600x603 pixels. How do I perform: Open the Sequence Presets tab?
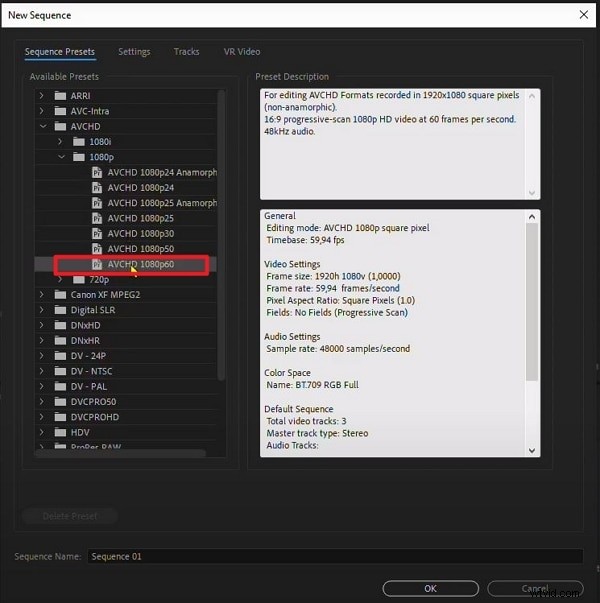[60, 52]
